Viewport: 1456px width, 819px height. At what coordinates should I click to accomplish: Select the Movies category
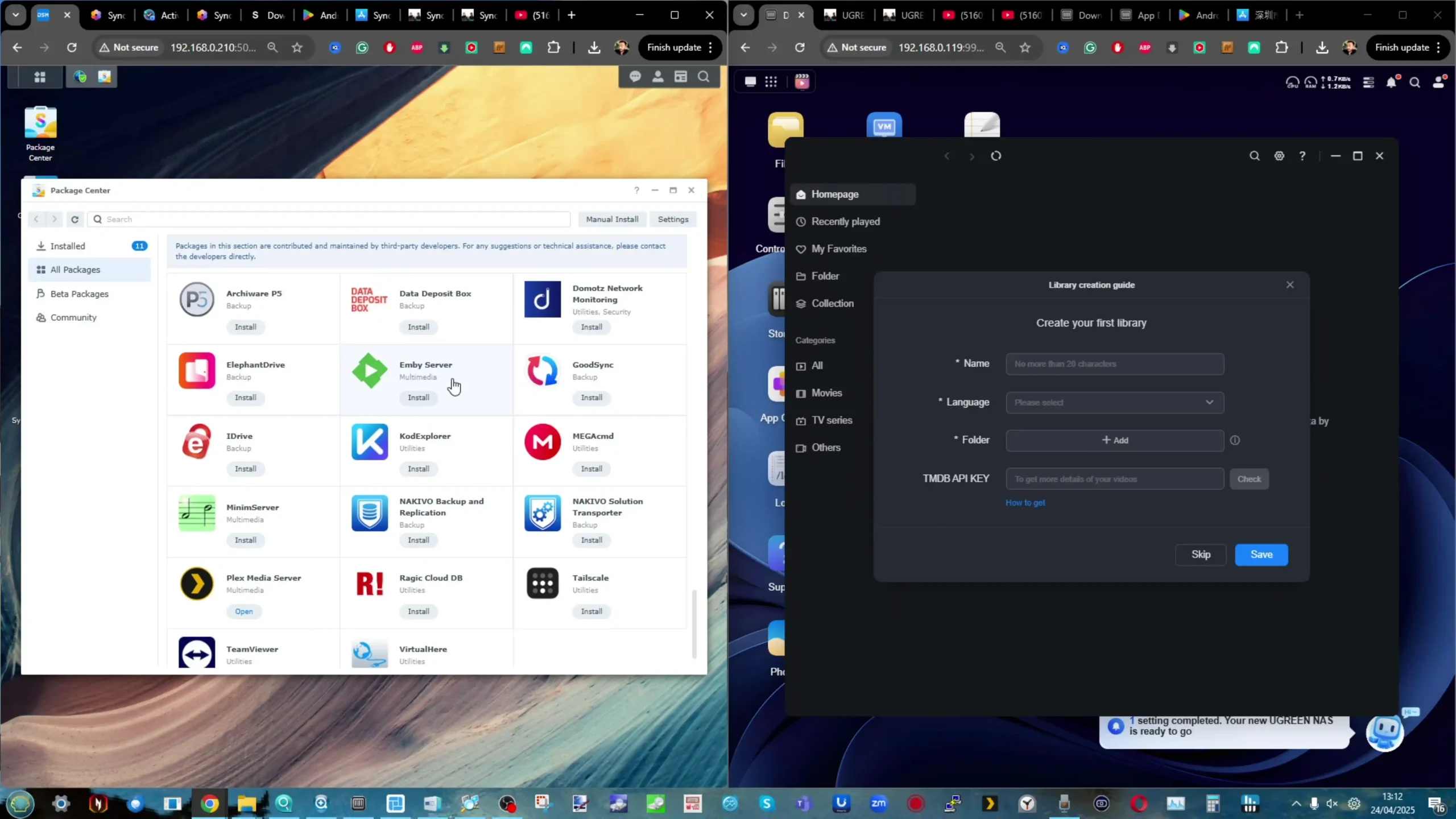[853, 393]
